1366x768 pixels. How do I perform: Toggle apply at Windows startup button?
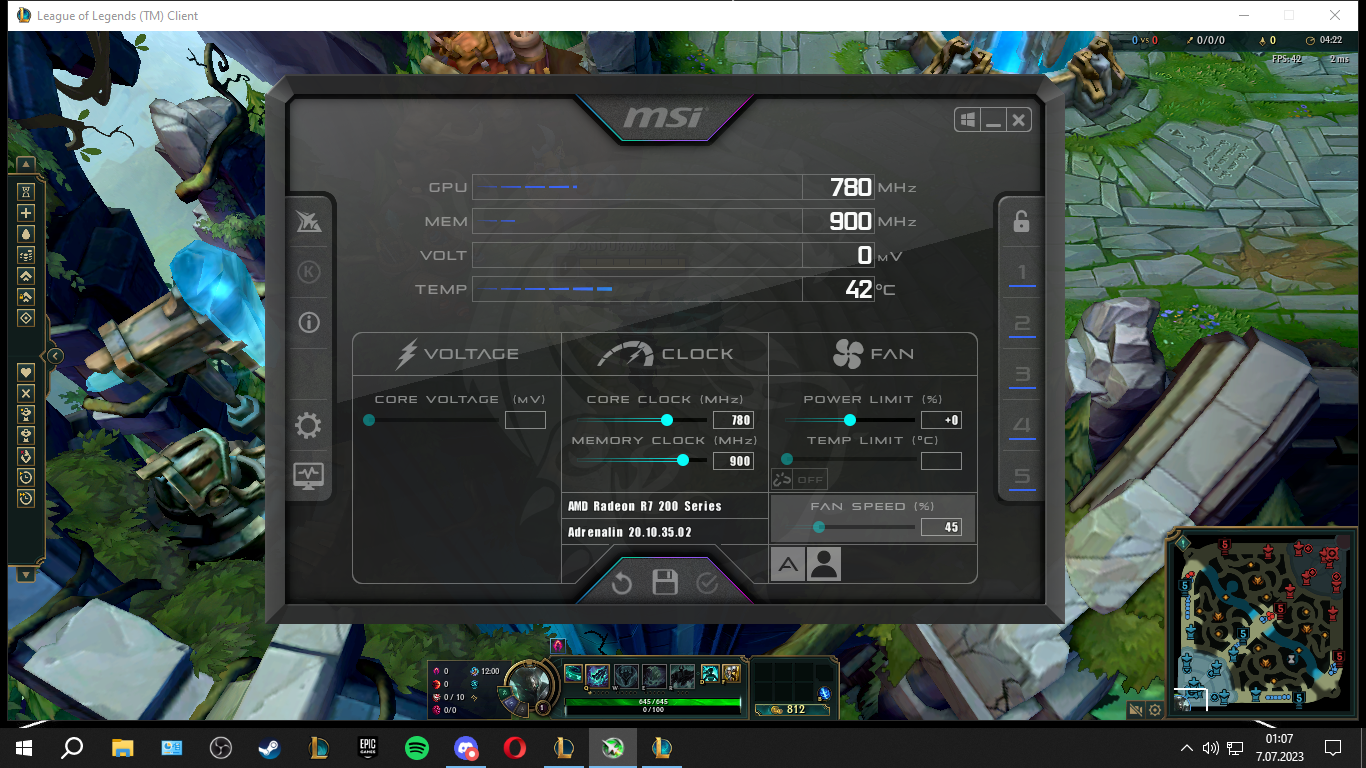point(967,120)
